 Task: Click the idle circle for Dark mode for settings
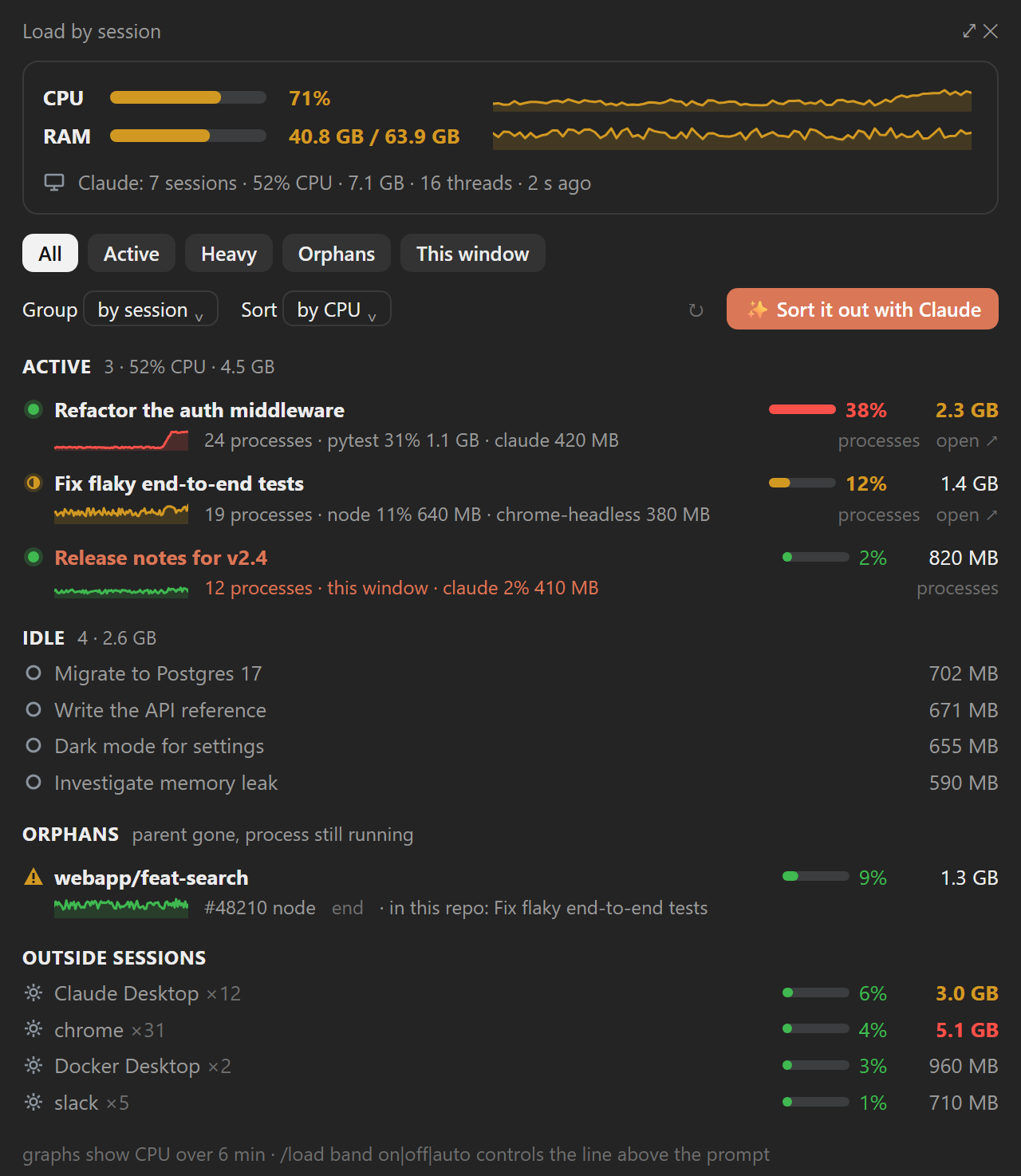pyautogui.click(x=34, y=746)
